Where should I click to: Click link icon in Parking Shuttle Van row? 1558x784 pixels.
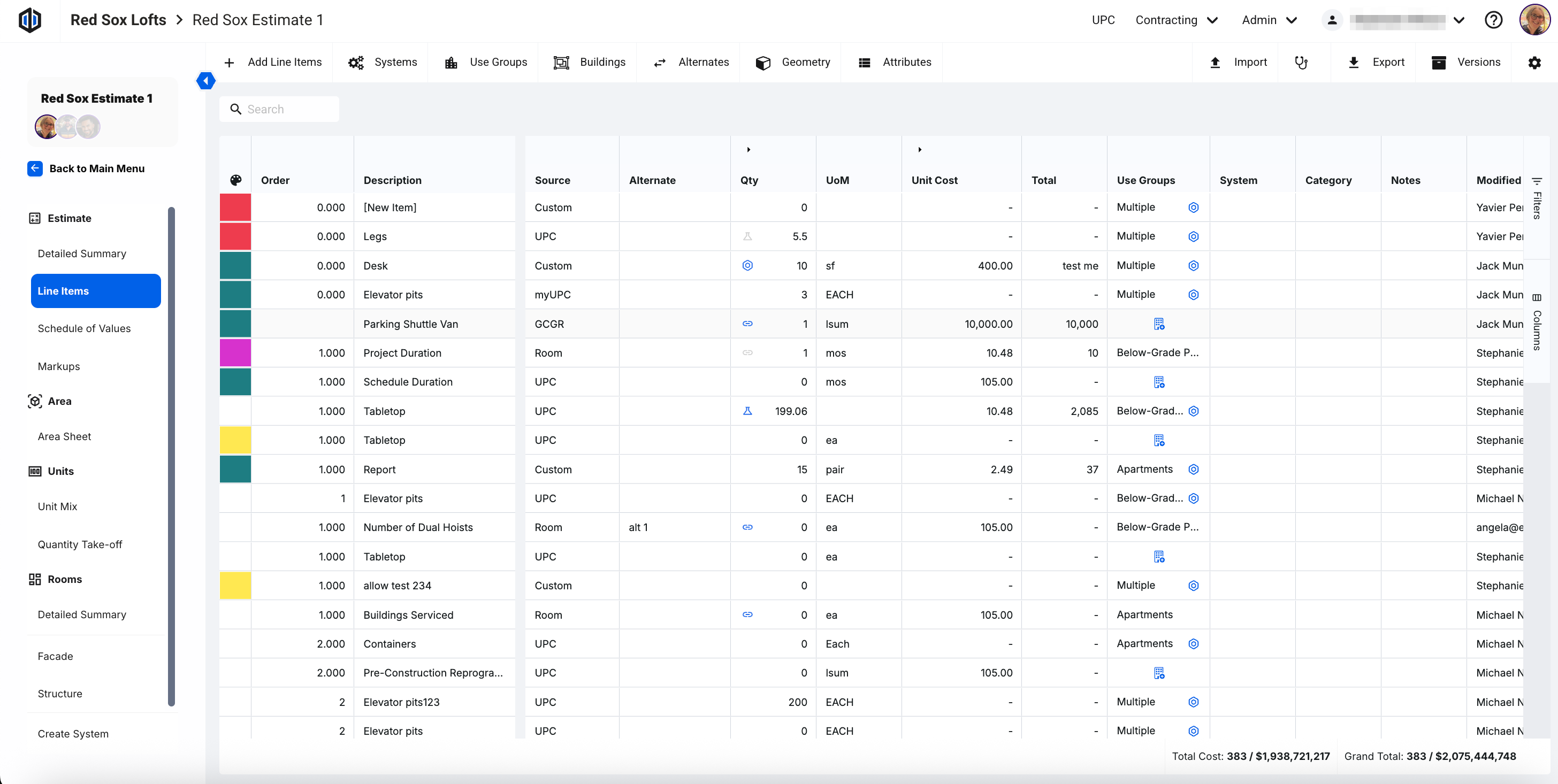pyautogui.click(x=747, y=324)
